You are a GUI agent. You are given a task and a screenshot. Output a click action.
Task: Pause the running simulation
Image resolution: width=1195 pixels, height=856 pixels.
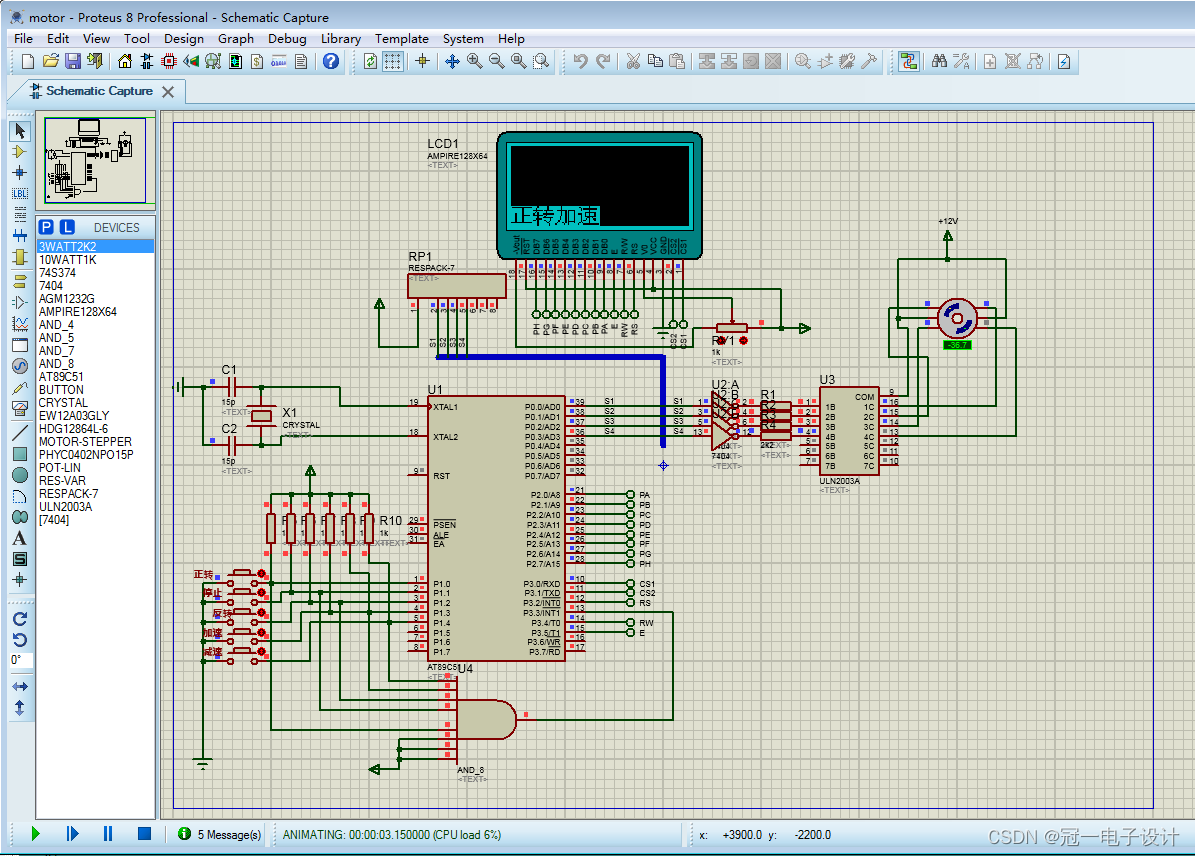[108, 834]
